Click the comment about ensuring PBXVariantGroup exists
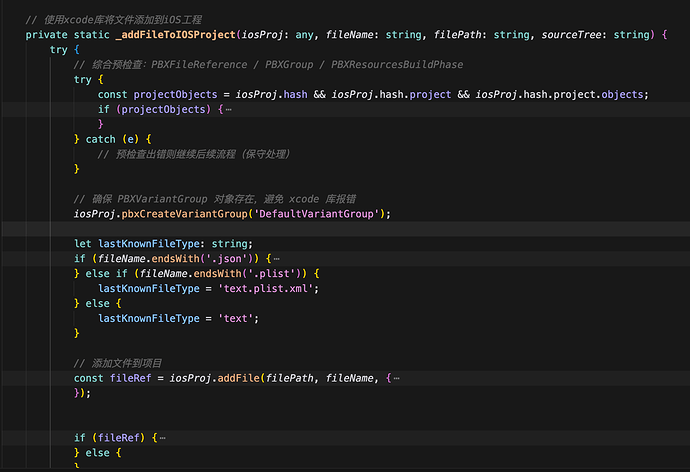Viewport: 690px width, 472px height. click(215, 199)
